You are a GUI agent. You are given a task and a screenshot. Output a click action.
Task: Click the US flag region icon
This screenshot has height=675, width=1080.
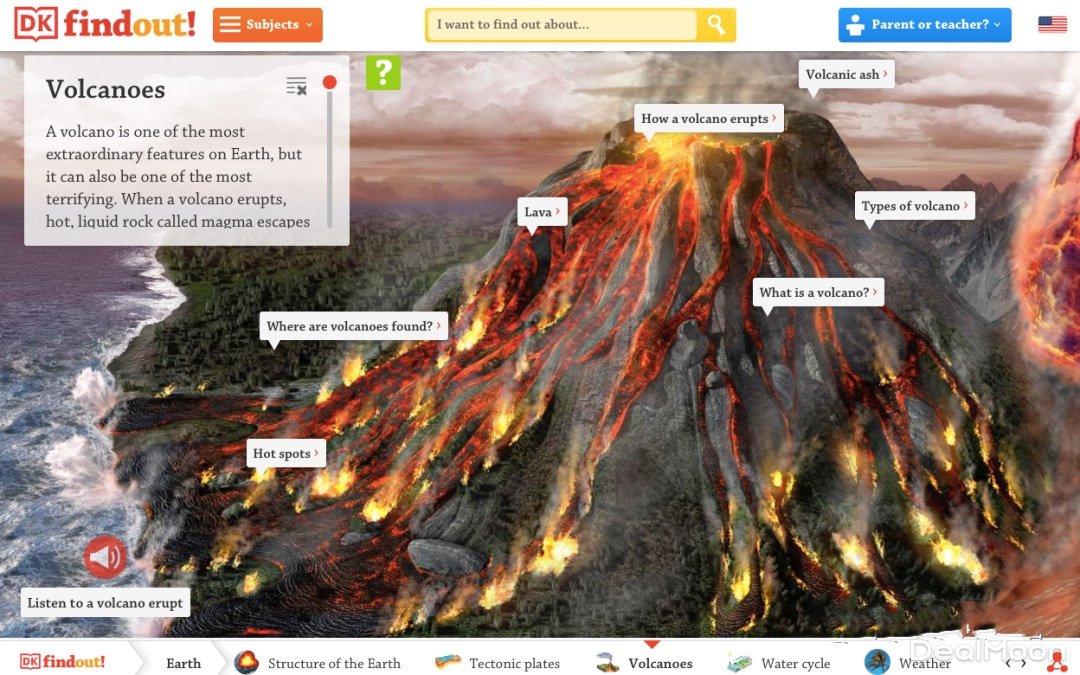pyautogui.click(x=1052, y=24)
